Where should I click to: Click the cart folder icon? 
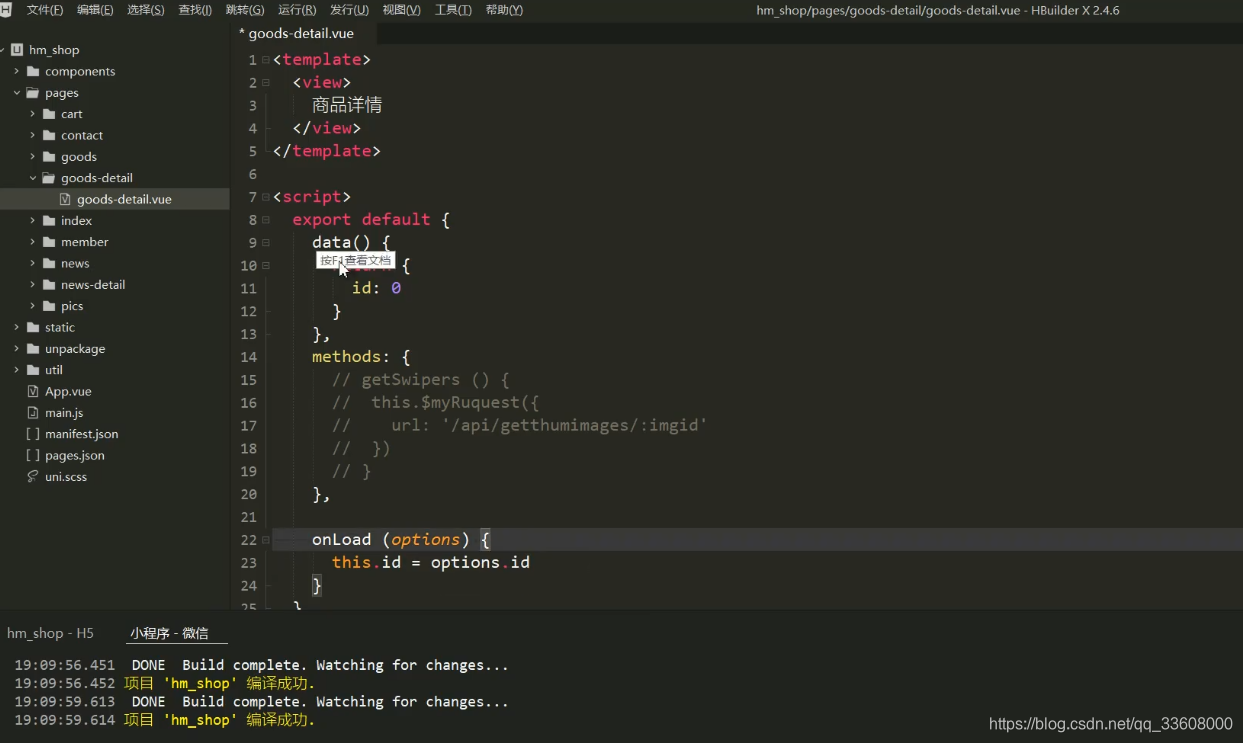click(x=49, y=114)
